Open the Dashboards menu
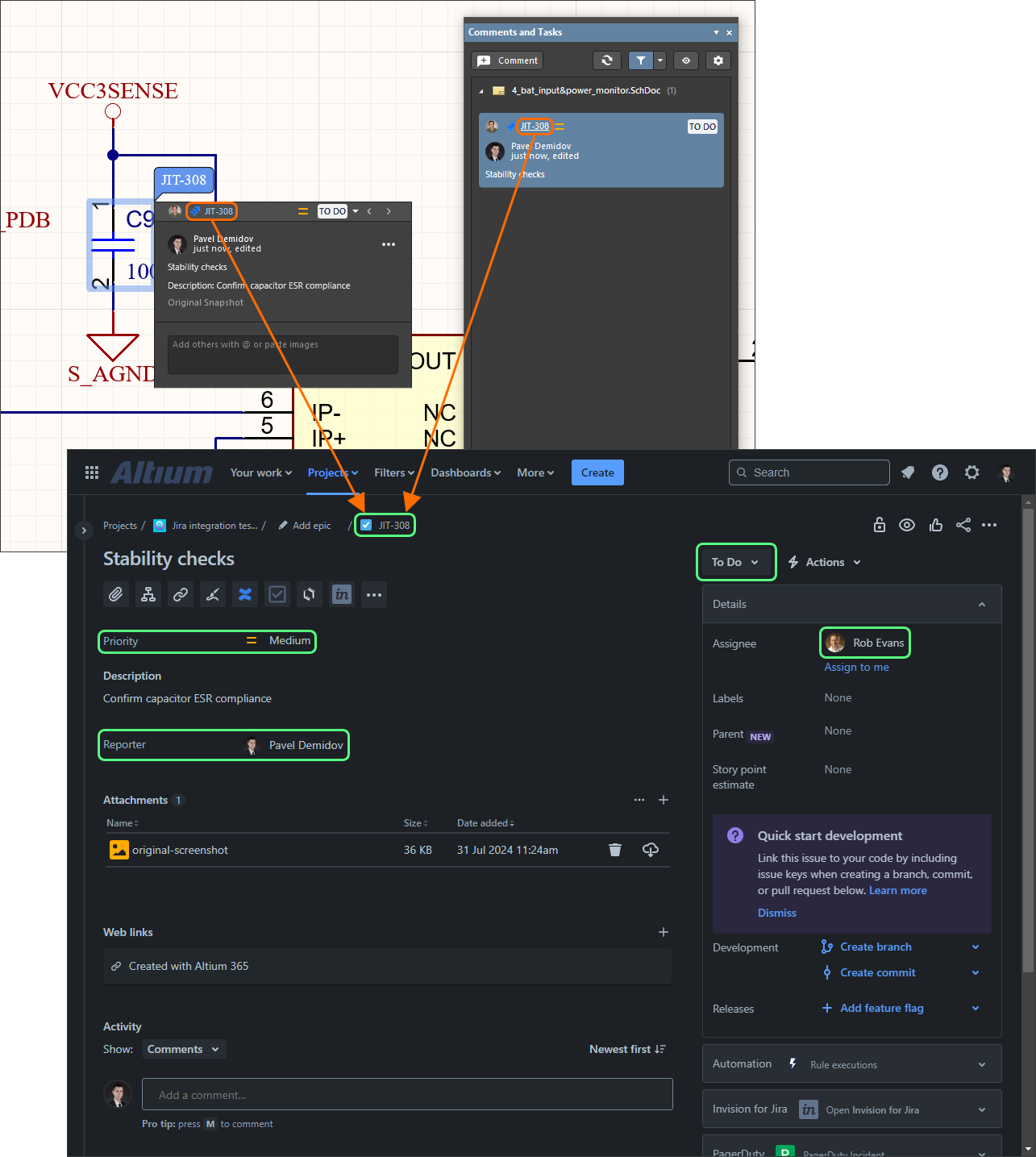 [x=466, y=472]
